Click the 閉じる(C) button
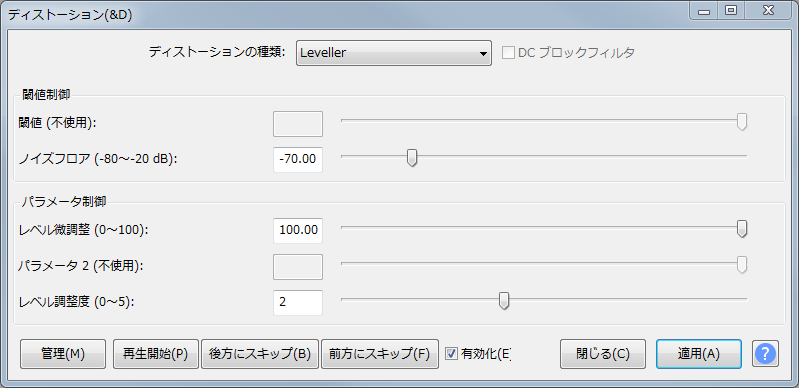Image resolution: width=799 pixels, height=388 pixels. 603,354
